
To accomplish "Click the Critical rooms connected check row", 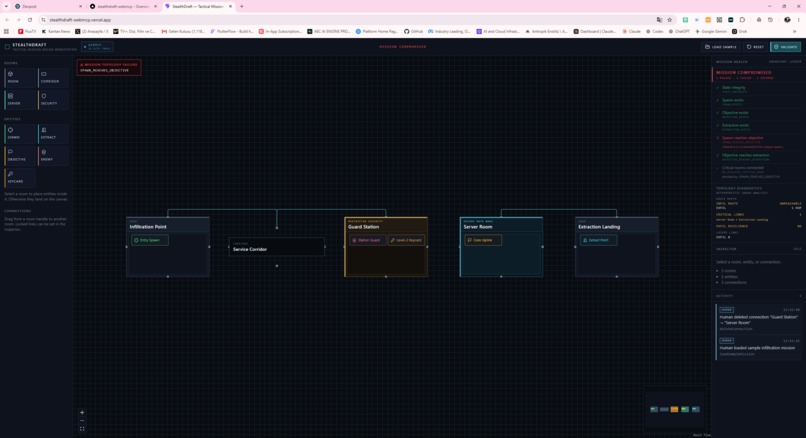I will tap(758, 172).
